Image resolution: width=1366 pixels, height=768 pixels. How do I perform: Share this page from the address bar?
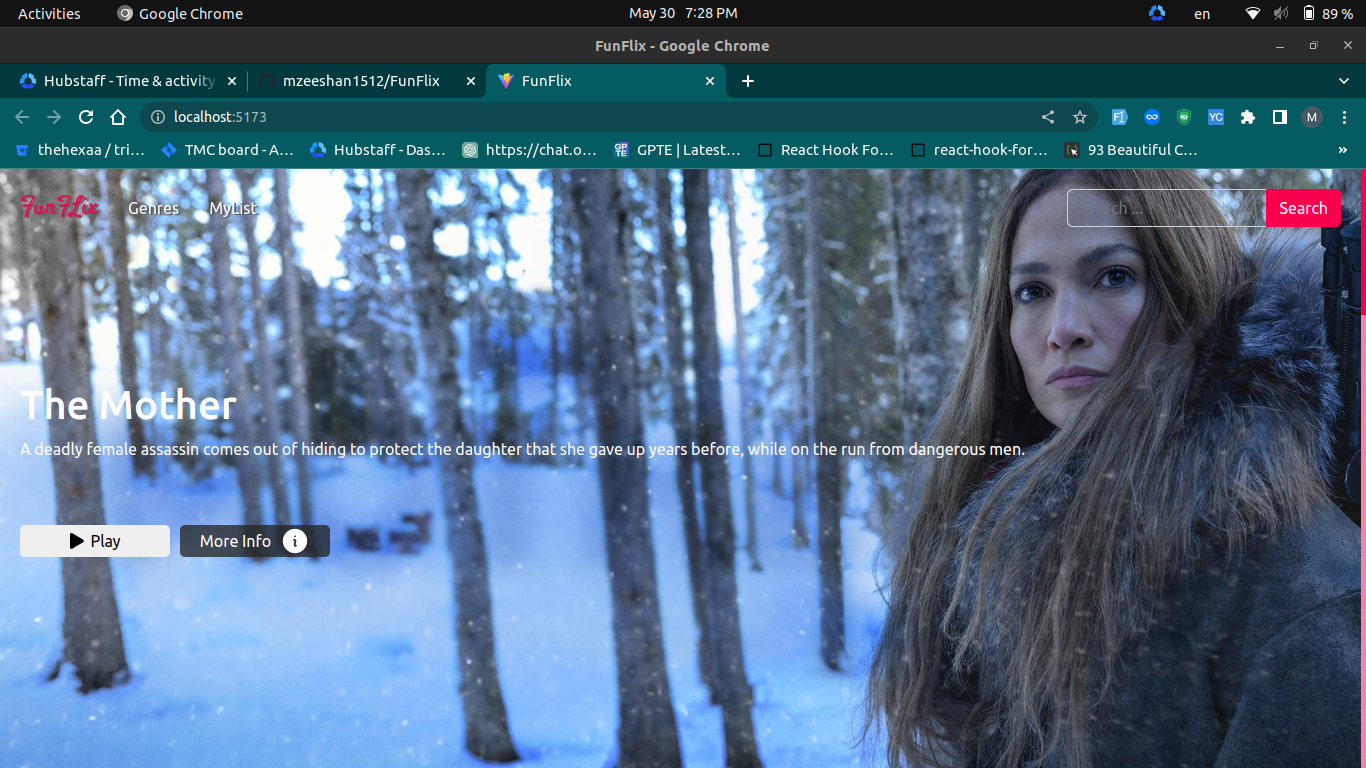[1048, 117]
